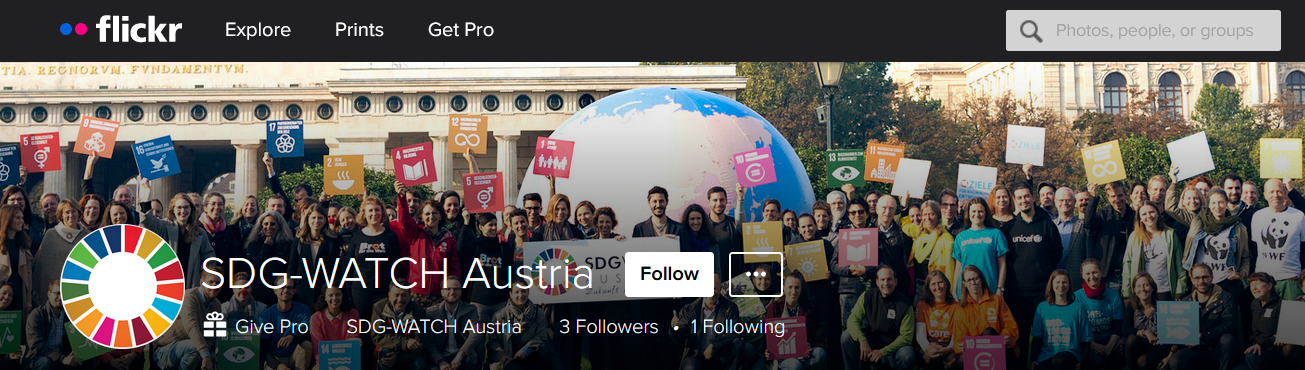Click the gift box icon
This screenshot has height=370, width=1305.
(215, 326)
